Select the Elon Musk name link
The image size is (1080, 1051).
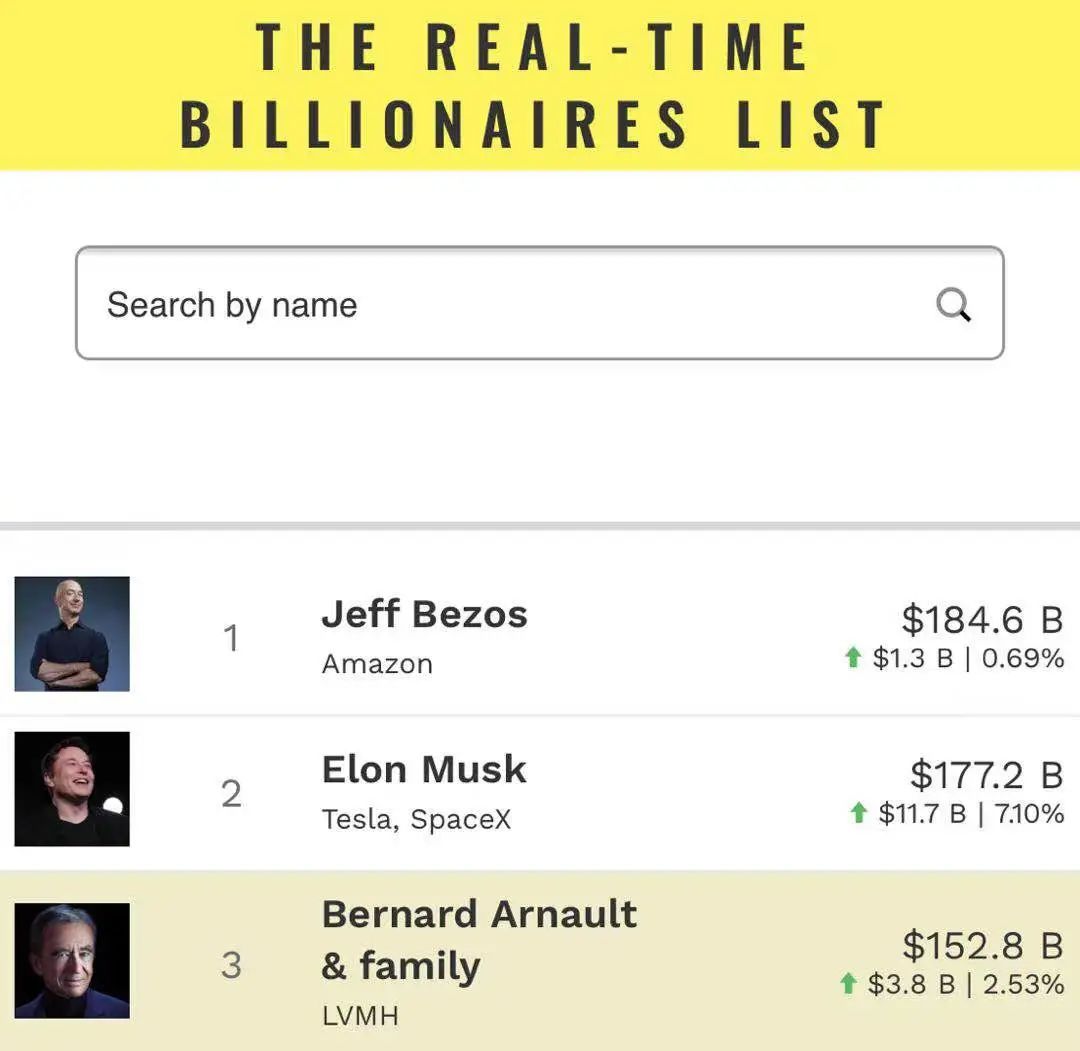(x=424, y=769)
